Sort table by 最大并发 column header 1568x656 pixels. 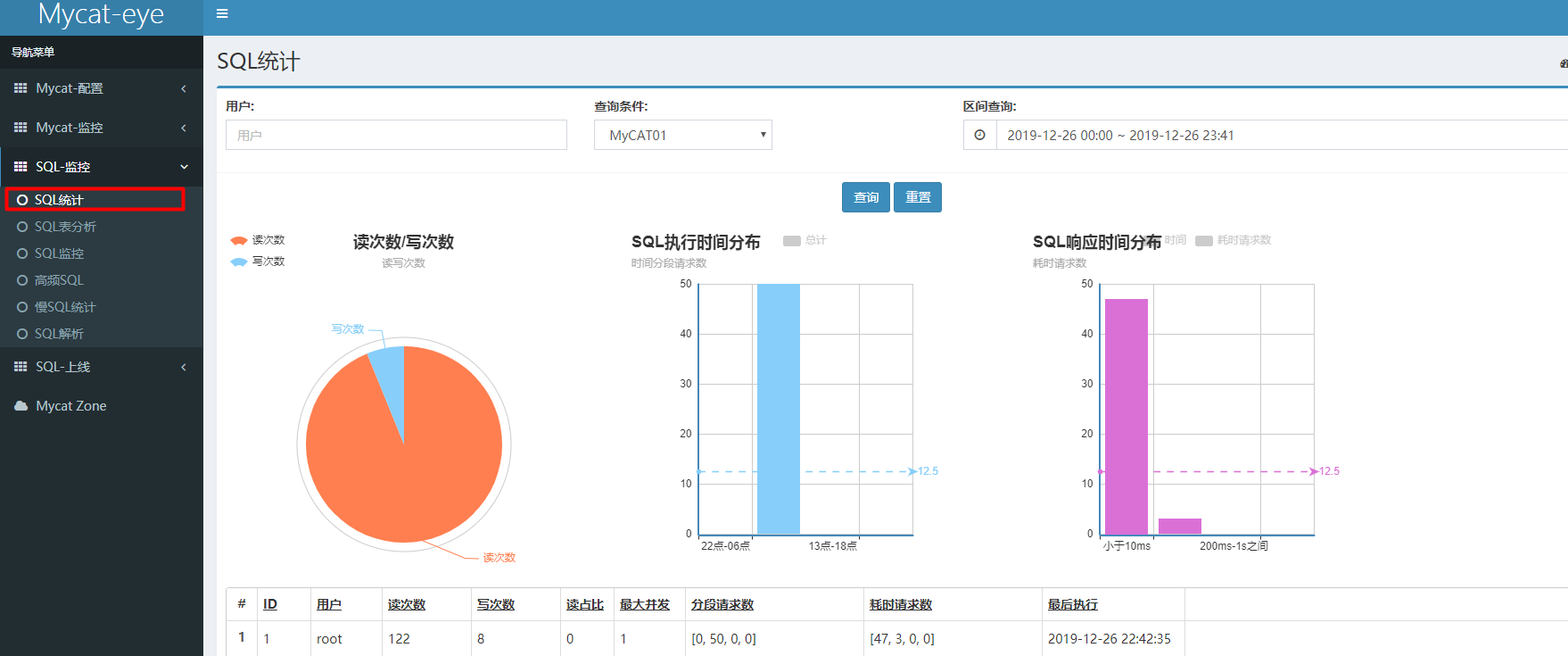click(x=645, y=604)
